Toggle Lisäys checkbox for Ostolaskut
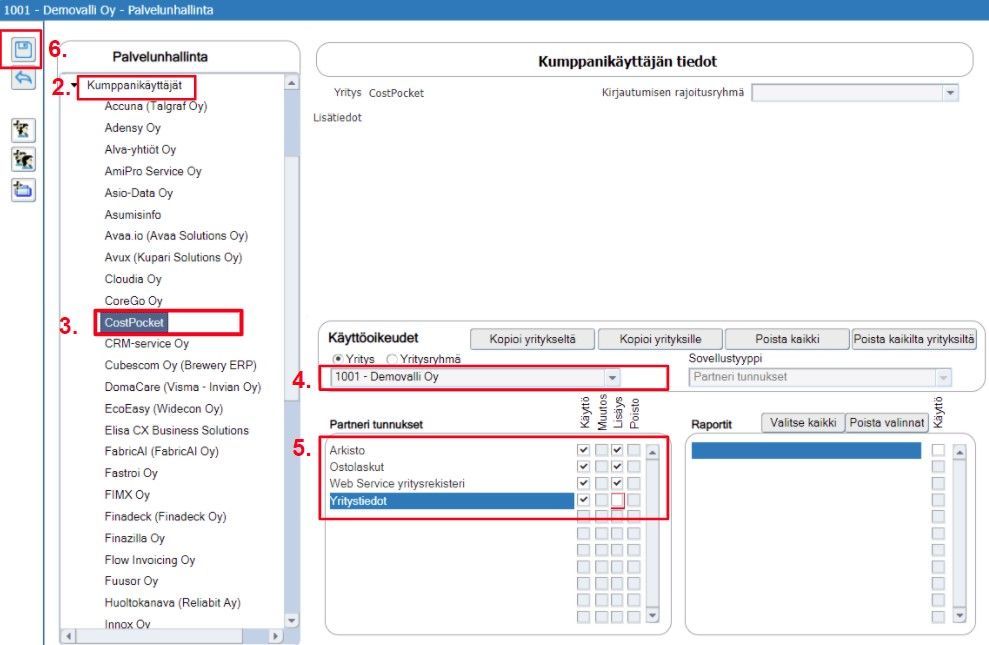The height and width of the screenshot is (645, 989). [617, 467]
